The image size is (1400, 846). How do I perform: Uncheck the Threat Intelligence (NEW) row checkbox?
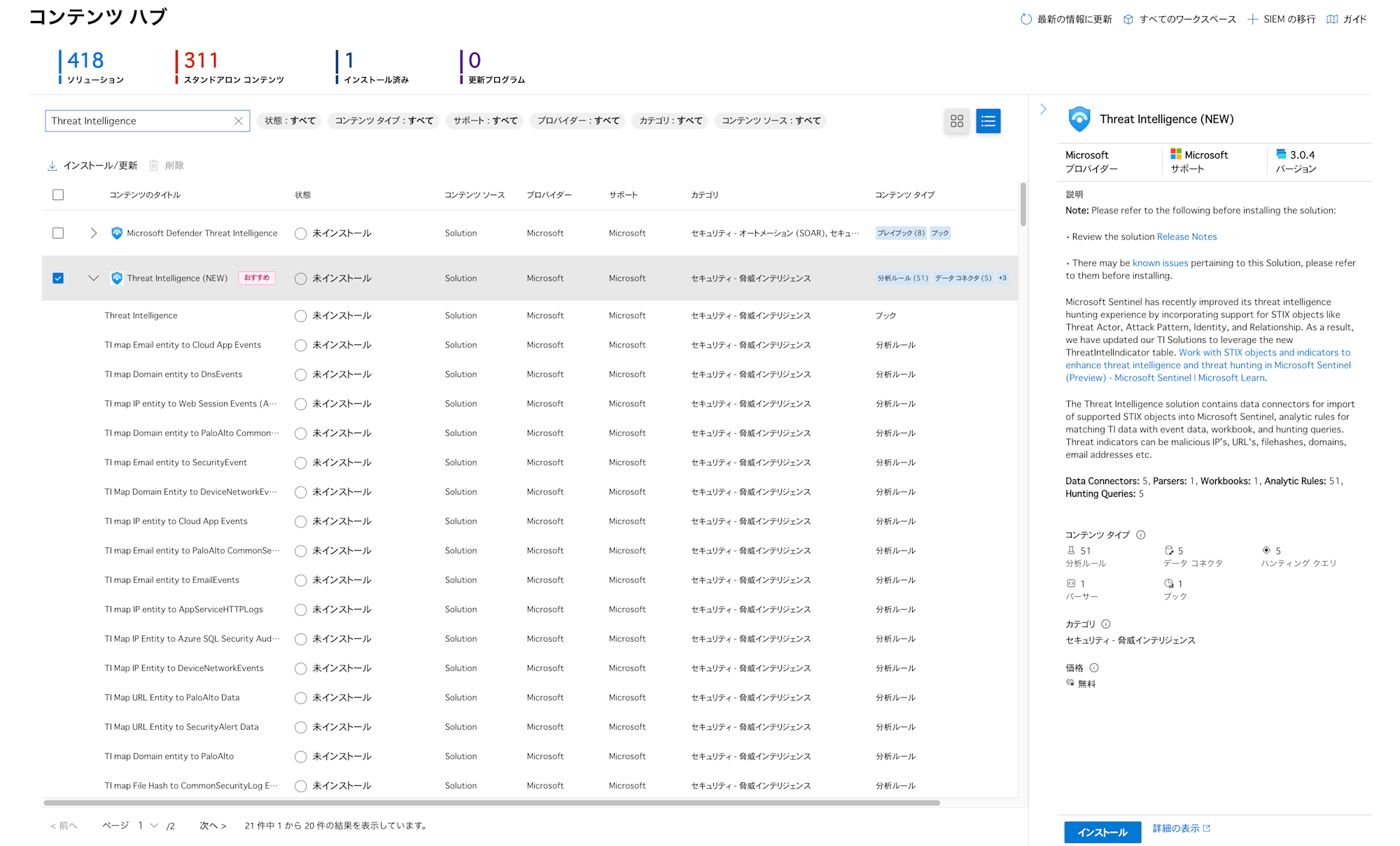point(58,278)
